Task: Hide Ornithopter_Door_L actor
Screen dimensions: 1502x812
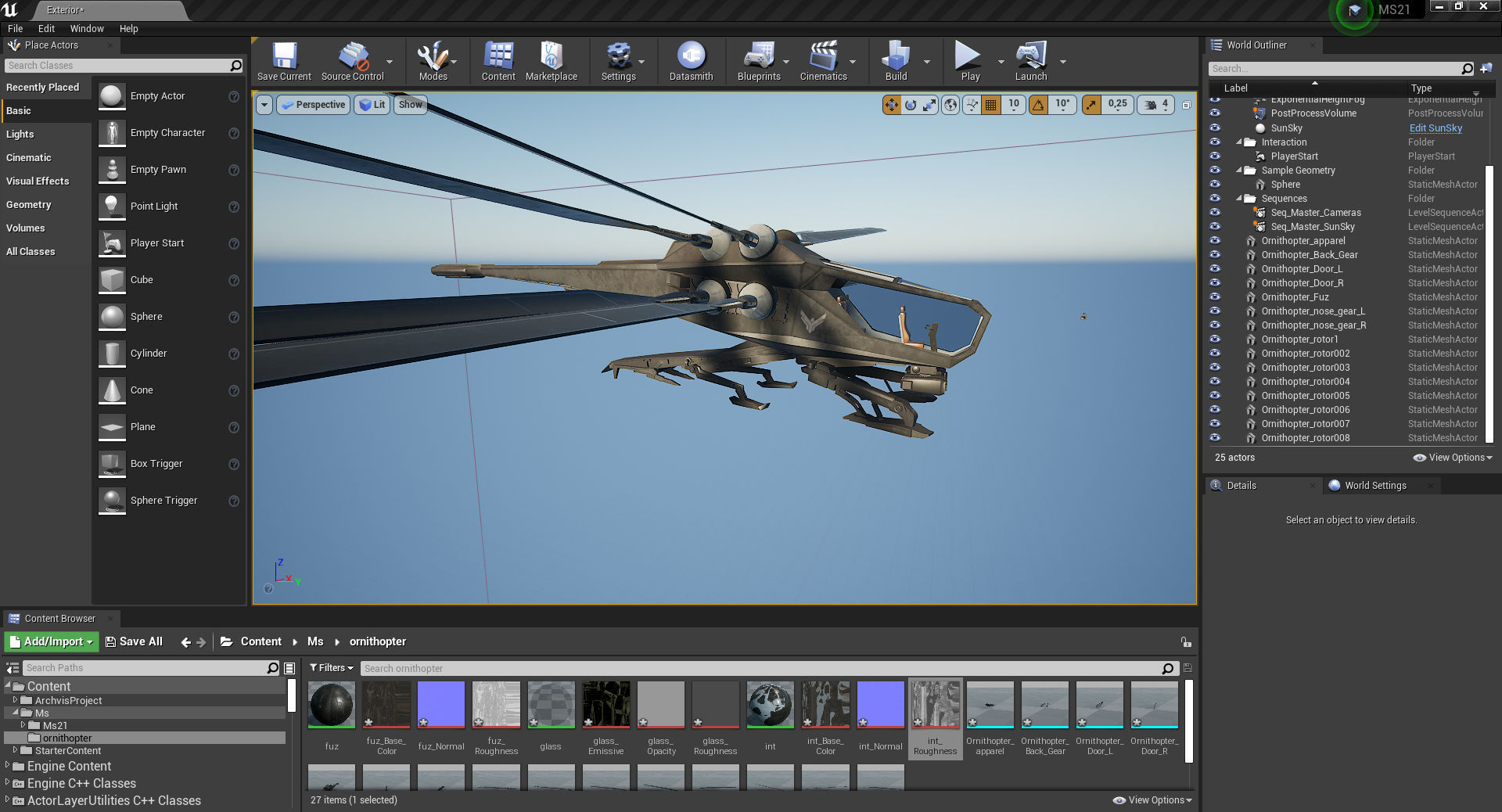Action: click(1215, 268)
